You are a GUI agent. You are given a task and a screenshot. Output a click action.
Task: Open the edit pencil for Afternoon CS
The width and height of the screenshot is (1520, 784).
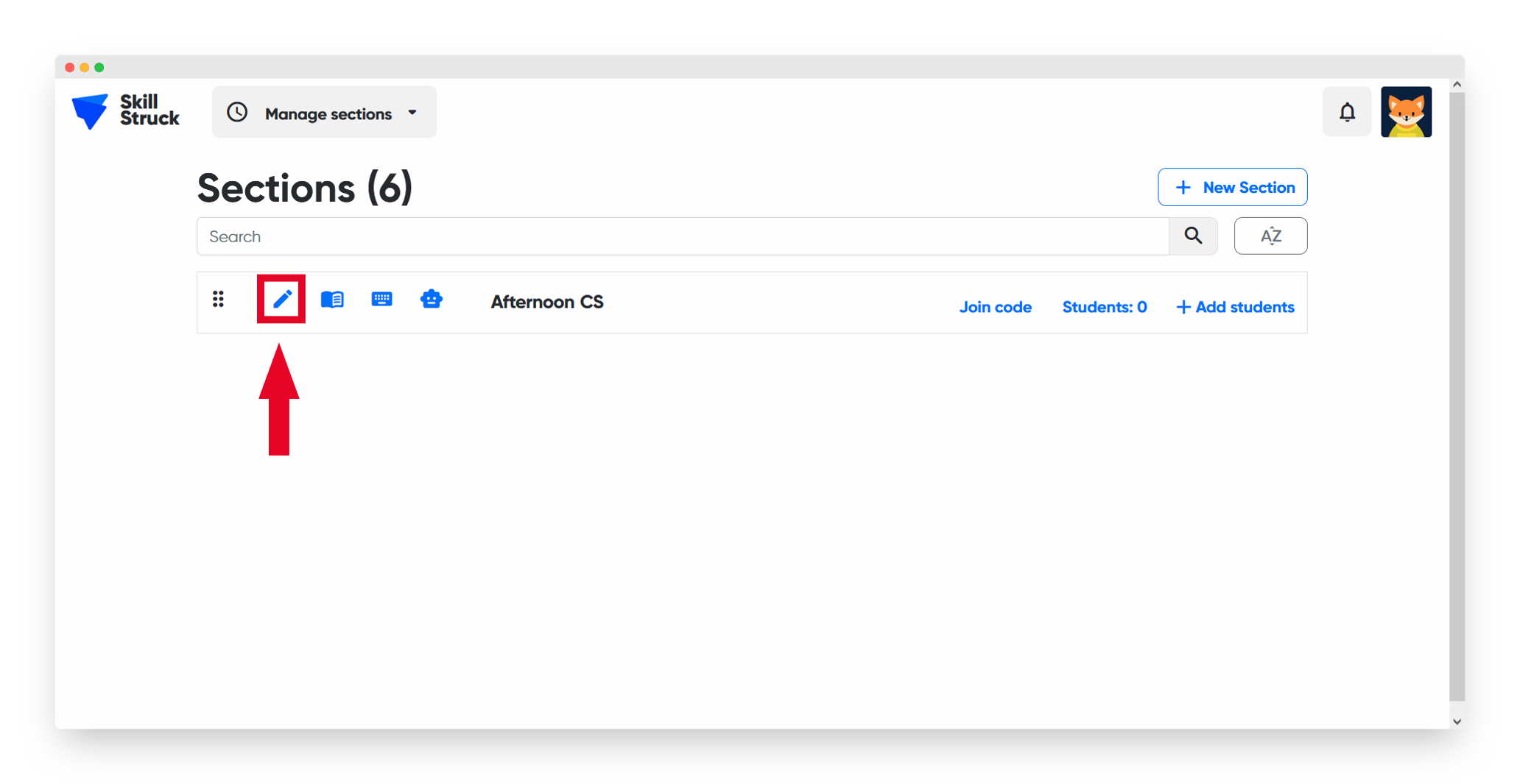point(281,299)
